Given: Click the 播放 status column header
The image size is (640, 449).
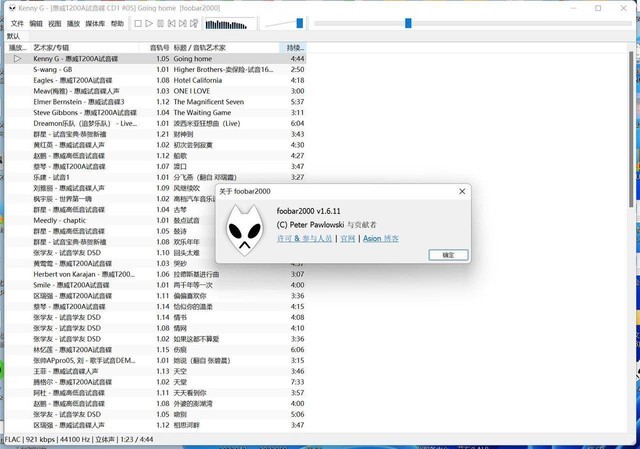Looking at the screenshot, I should pyautogui.click(x=18, y=48).
